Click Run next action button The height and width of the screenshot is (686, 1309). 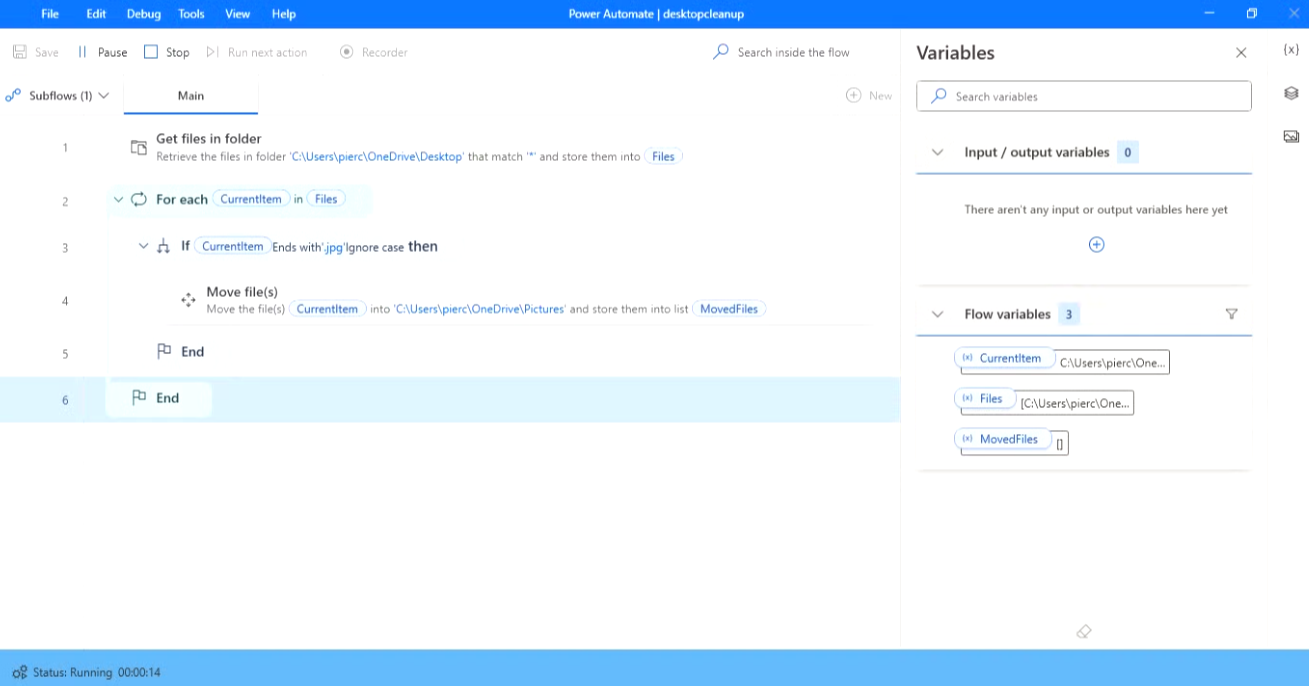coord(257,52)
